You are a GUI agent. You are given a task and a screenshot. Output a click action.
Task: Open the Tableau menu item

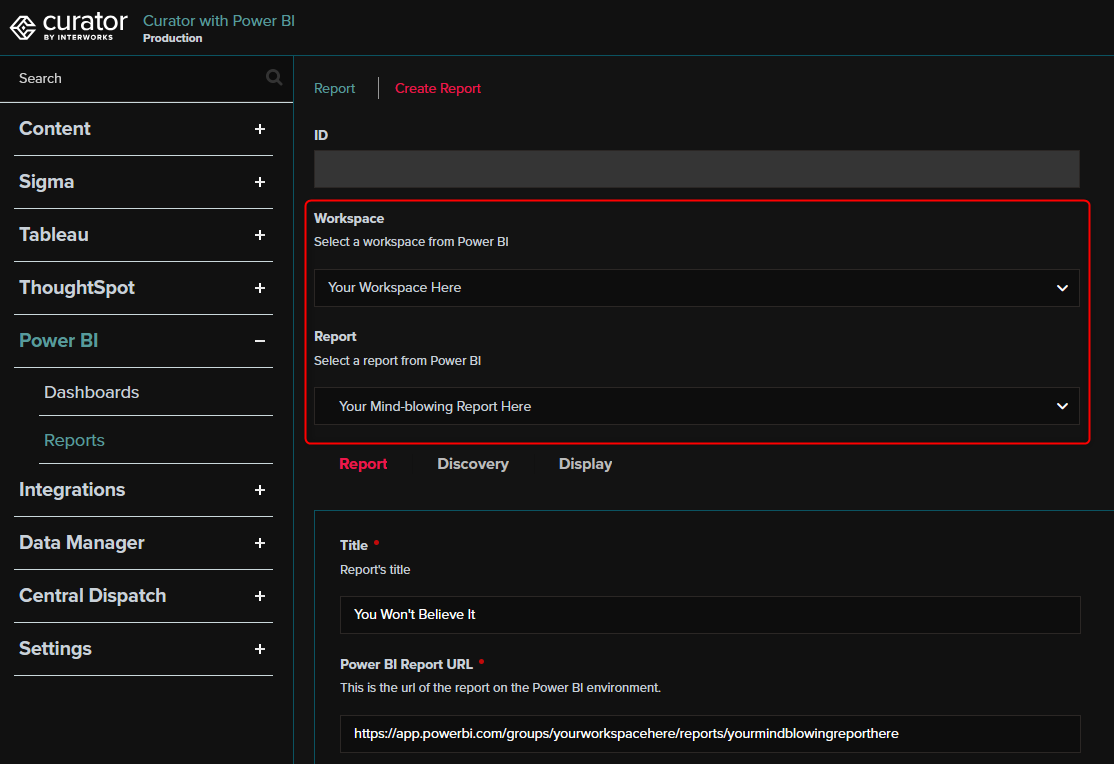[x=54, y=235]
